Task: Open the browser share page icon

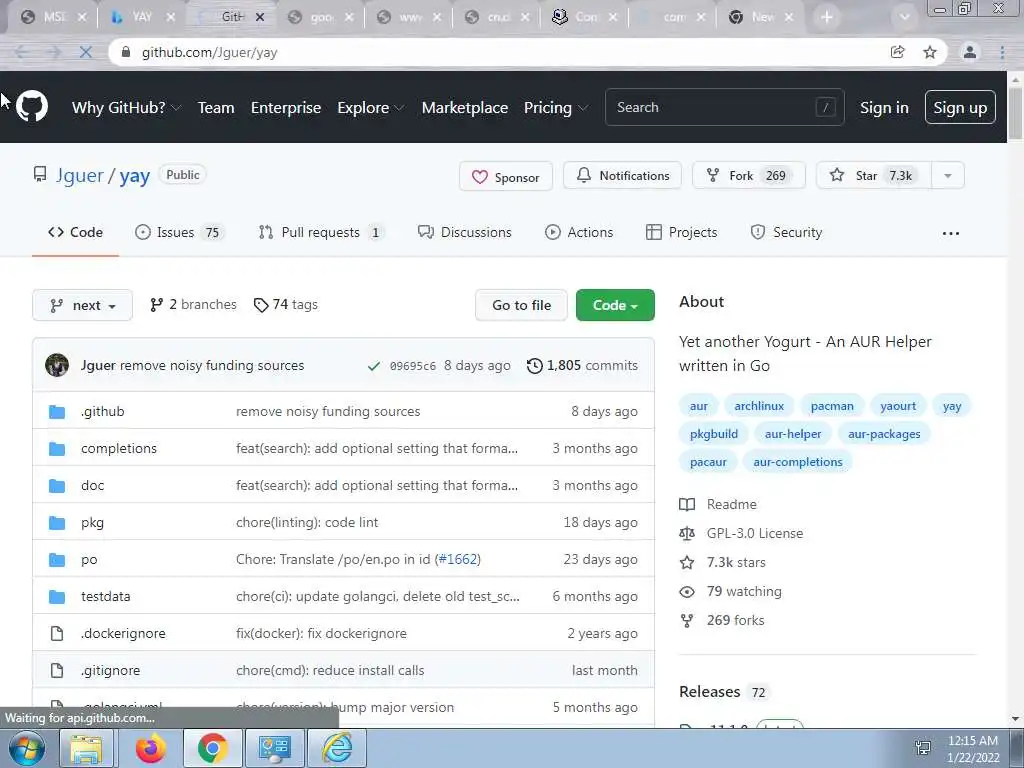Action: click(898, 52)
